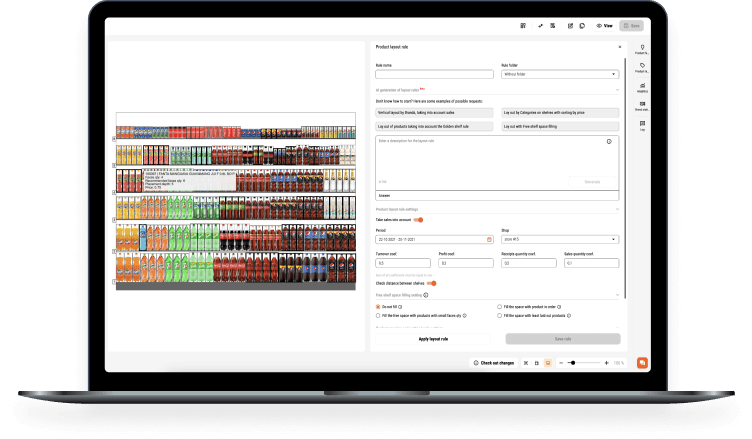
Task: Click the zoom in plus icon
Action: point(606,362)
